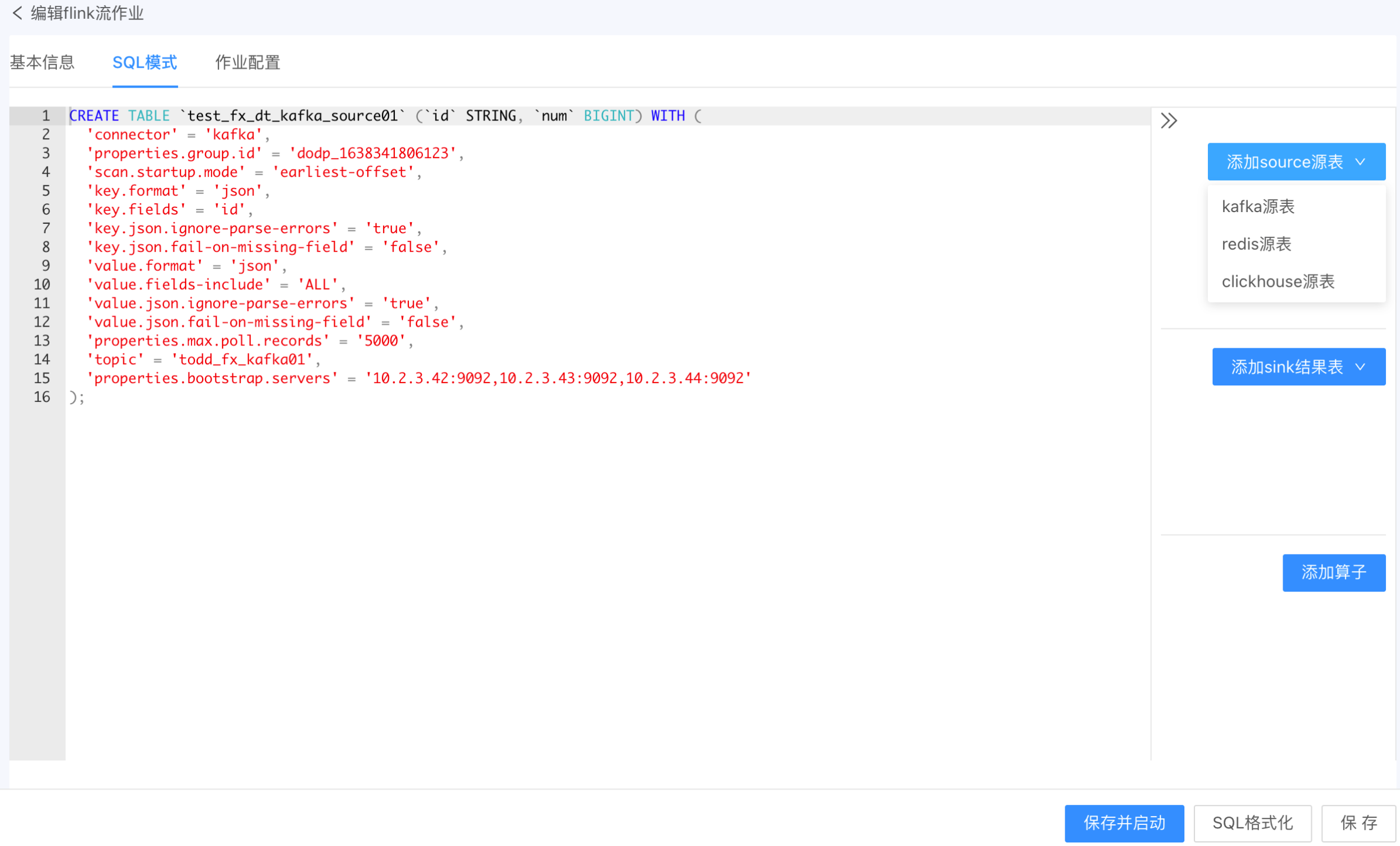
Task: Pick clickhouse源表 from the dropdown list
Action: tap(1278, 282)
